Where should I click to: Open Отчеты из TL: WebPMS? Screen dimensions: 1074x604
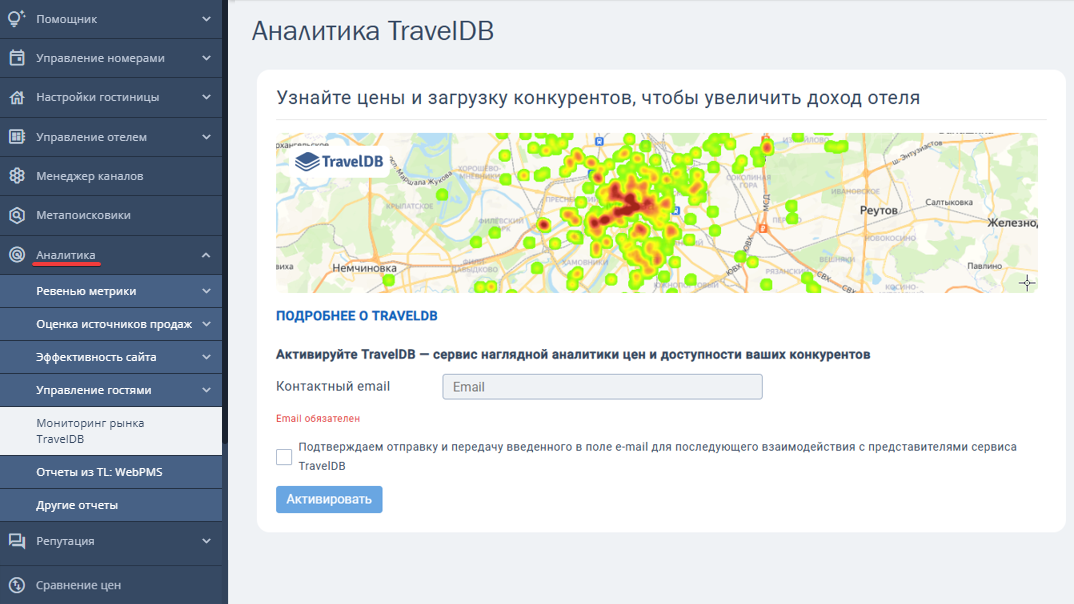coord(111,472)
